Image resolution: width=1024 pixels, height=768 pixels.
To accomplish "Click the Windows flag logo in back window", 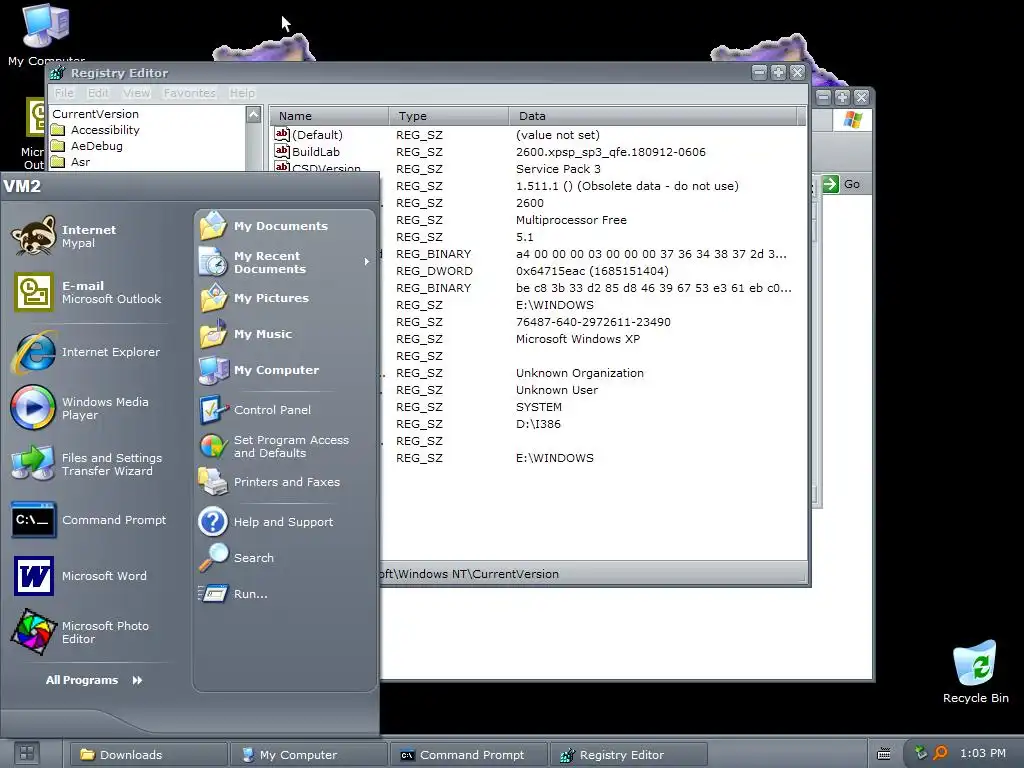I will (852, 120).
